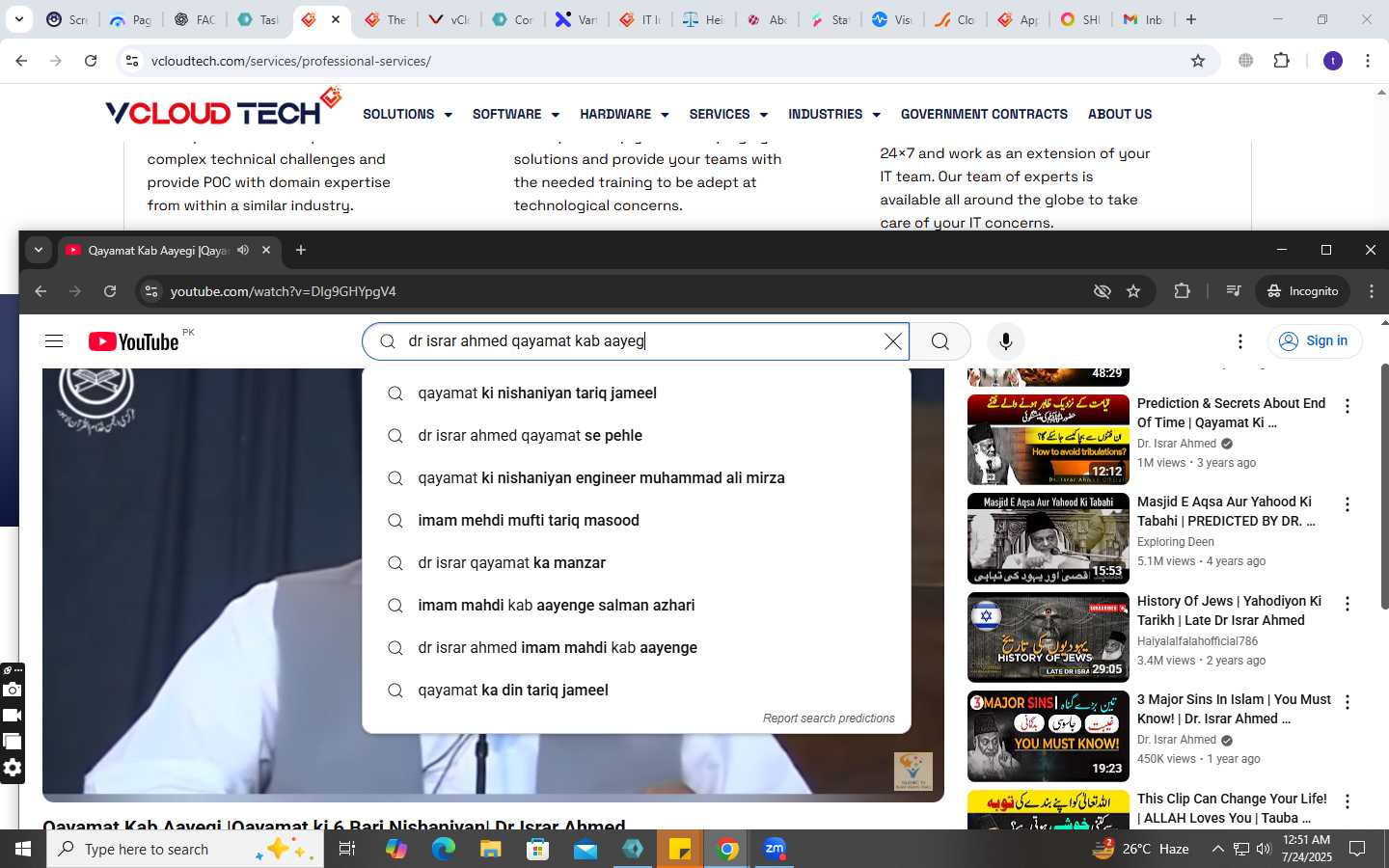Viewport: 1389px width, 868px height.
Task: Open the Windows Start menu
Action: pos(23,849)
